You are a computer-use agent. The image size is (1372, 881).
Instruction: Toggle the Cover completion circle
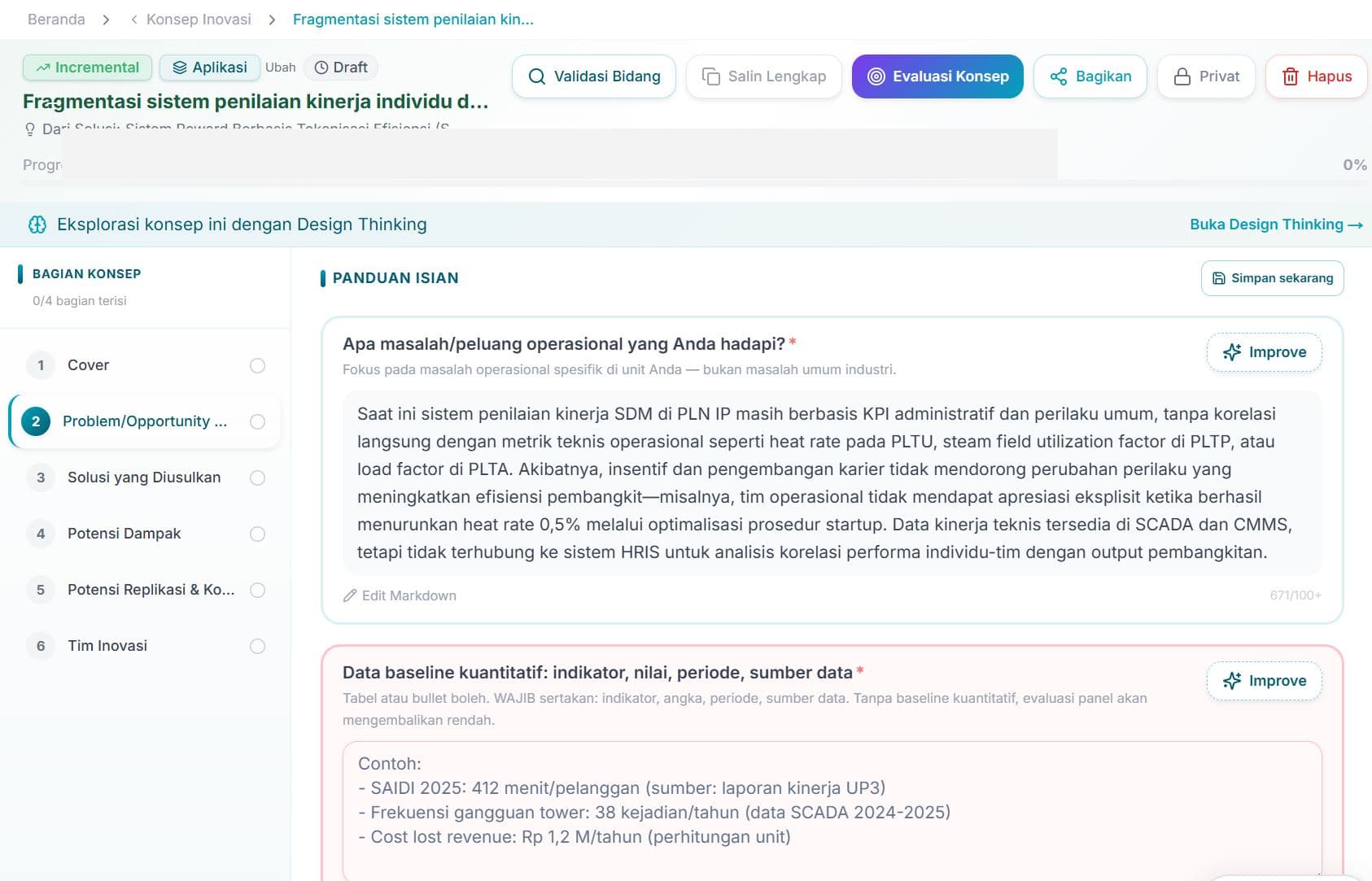click(x=257, y=365)
